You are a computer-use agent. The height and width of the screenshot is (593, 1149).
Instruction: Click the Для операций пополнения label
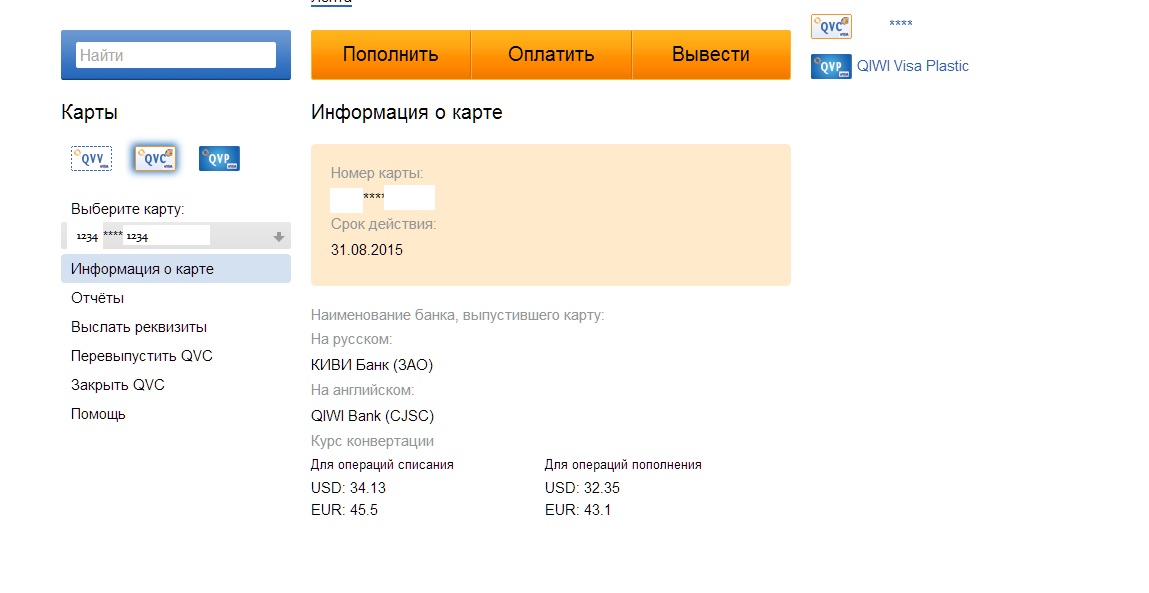point(623,465)
